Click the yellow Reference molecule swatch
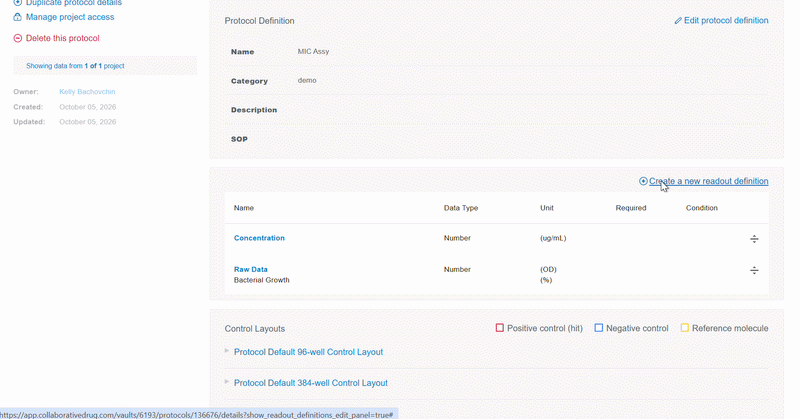 (685, 328)
